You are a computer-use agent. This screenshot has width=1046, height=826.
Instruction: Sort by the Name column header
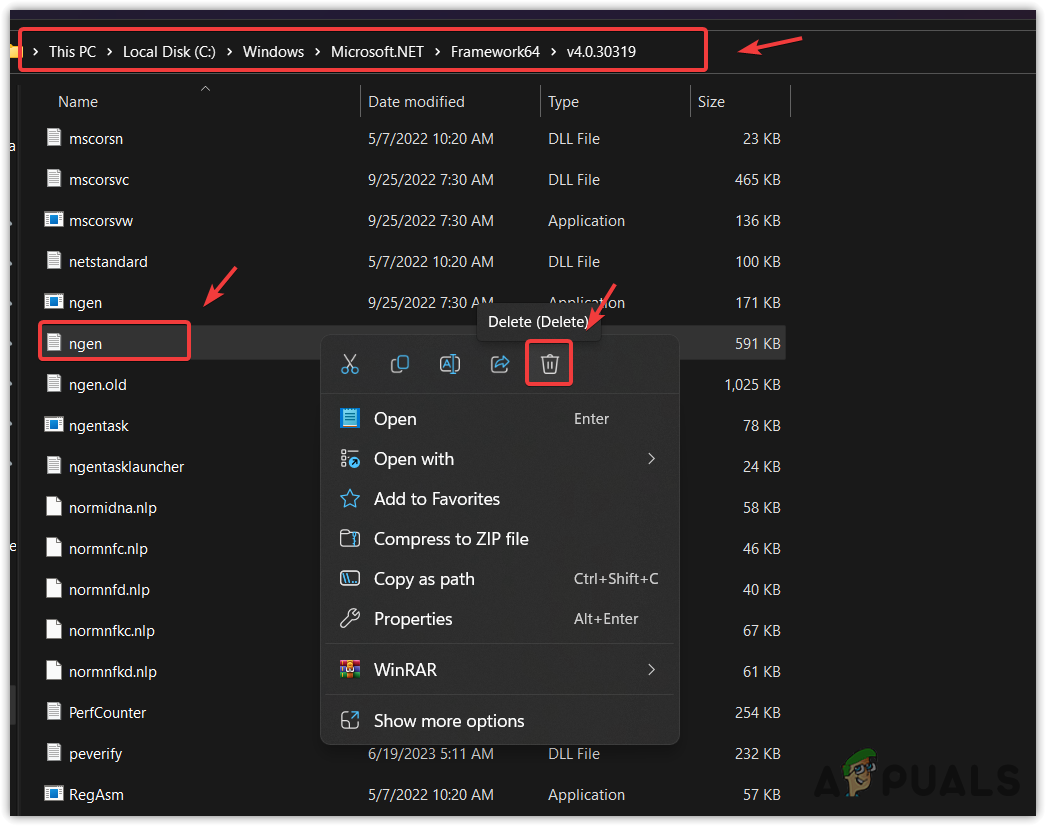(78, 101)
